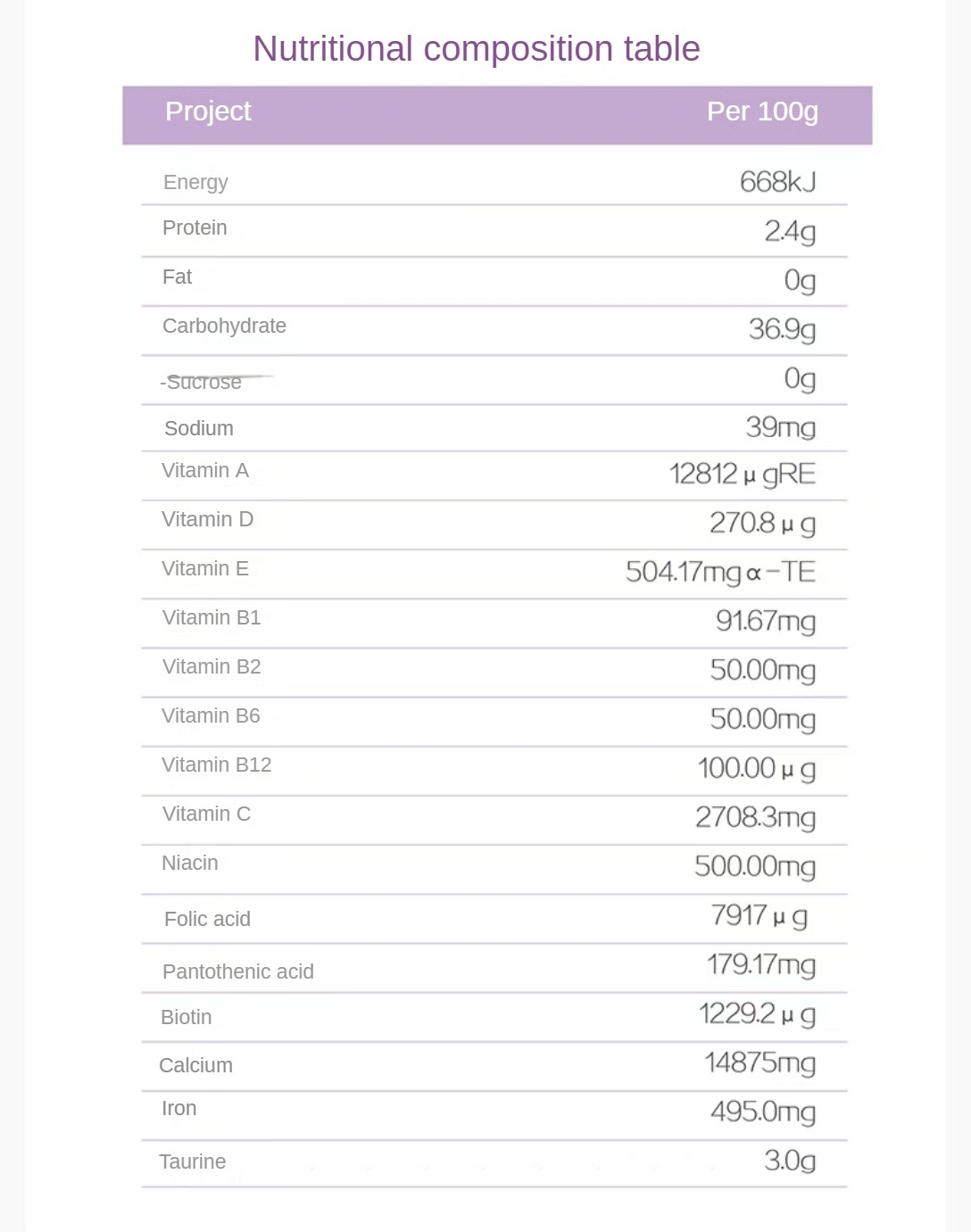Select the Energy row label

click(x=195, y=183)
